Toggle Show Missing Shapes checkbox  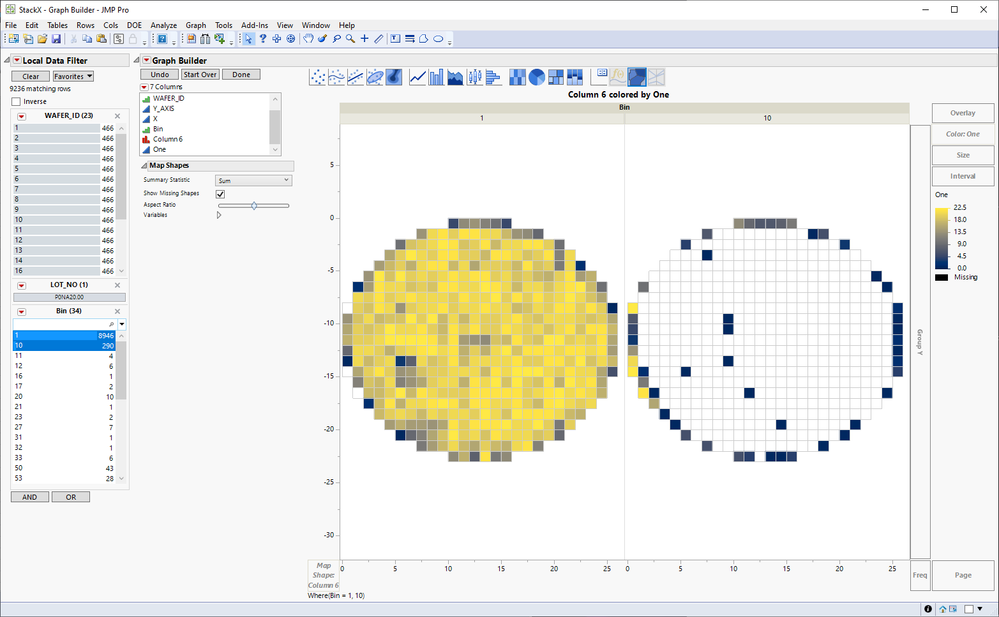[x=220, y=194]
